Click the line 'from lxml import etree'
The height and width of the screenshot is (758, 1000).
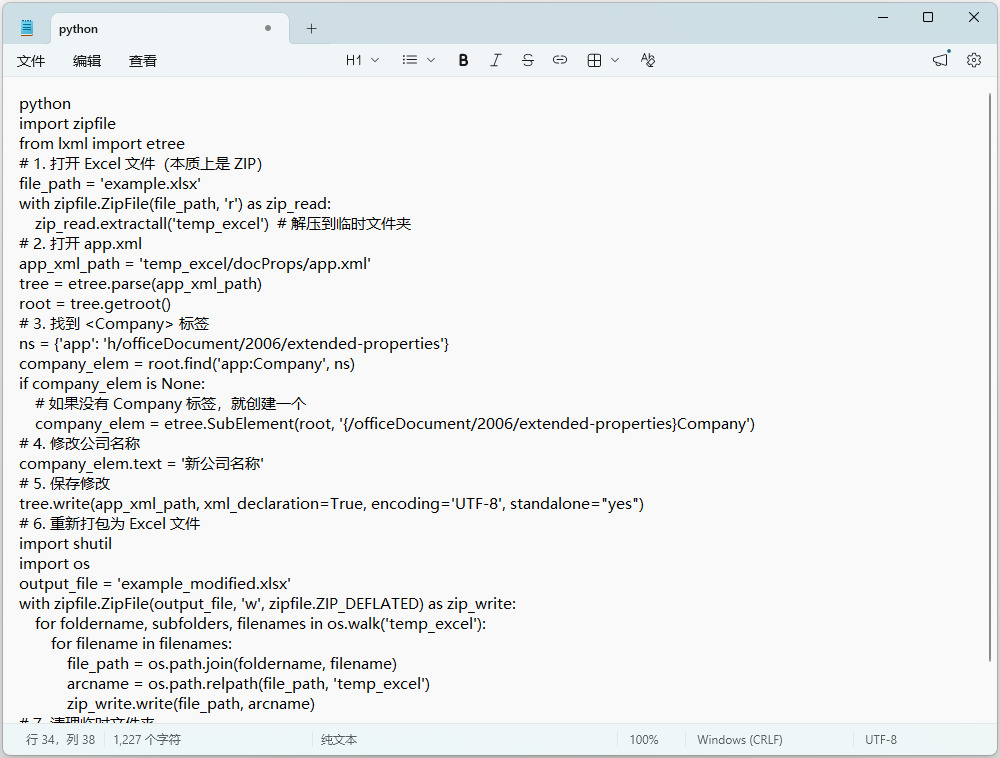[102, 143]
